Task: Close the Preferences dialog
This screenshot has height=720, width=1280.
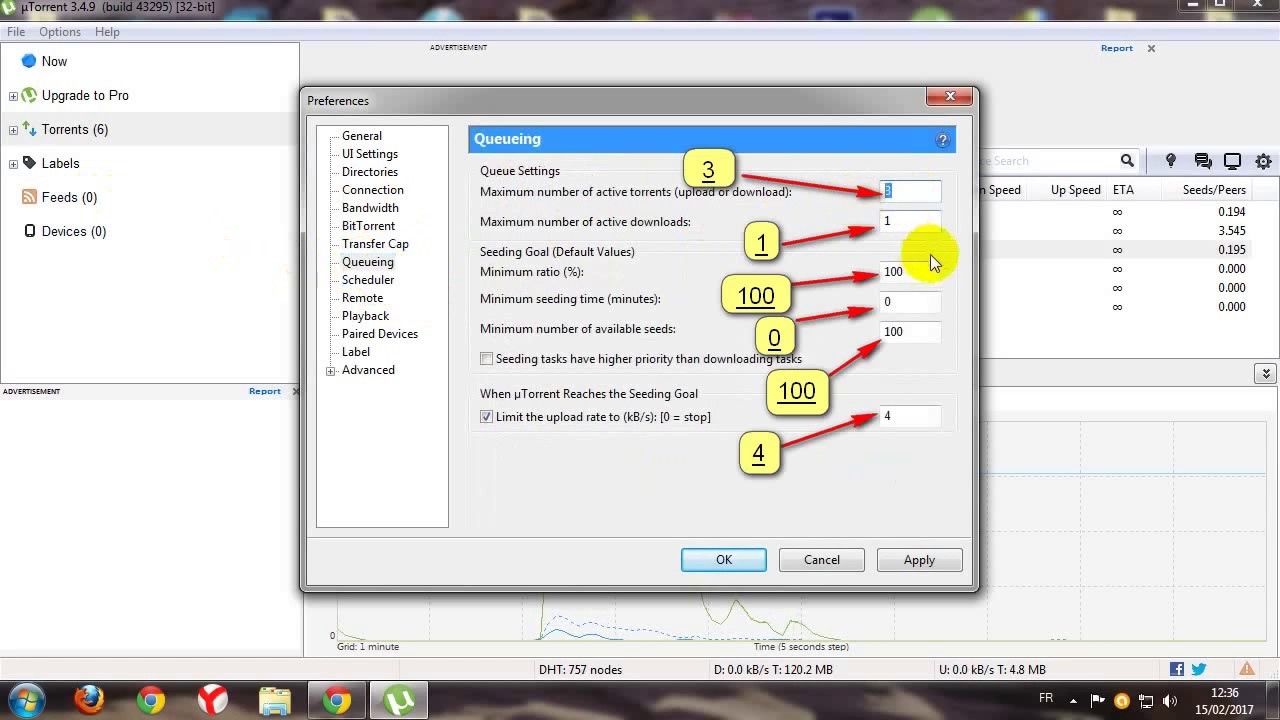Action: (x=949, y=96)
